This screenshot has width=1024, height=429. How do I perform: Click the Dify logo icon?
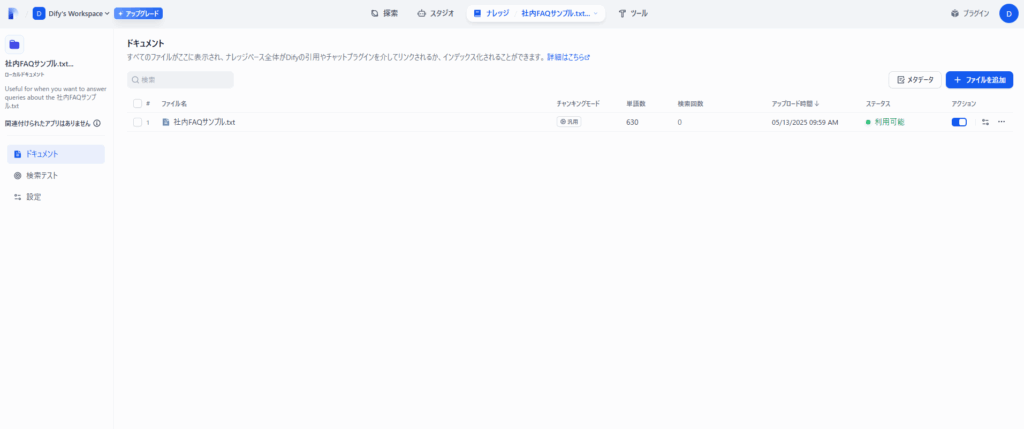point(12,13)
